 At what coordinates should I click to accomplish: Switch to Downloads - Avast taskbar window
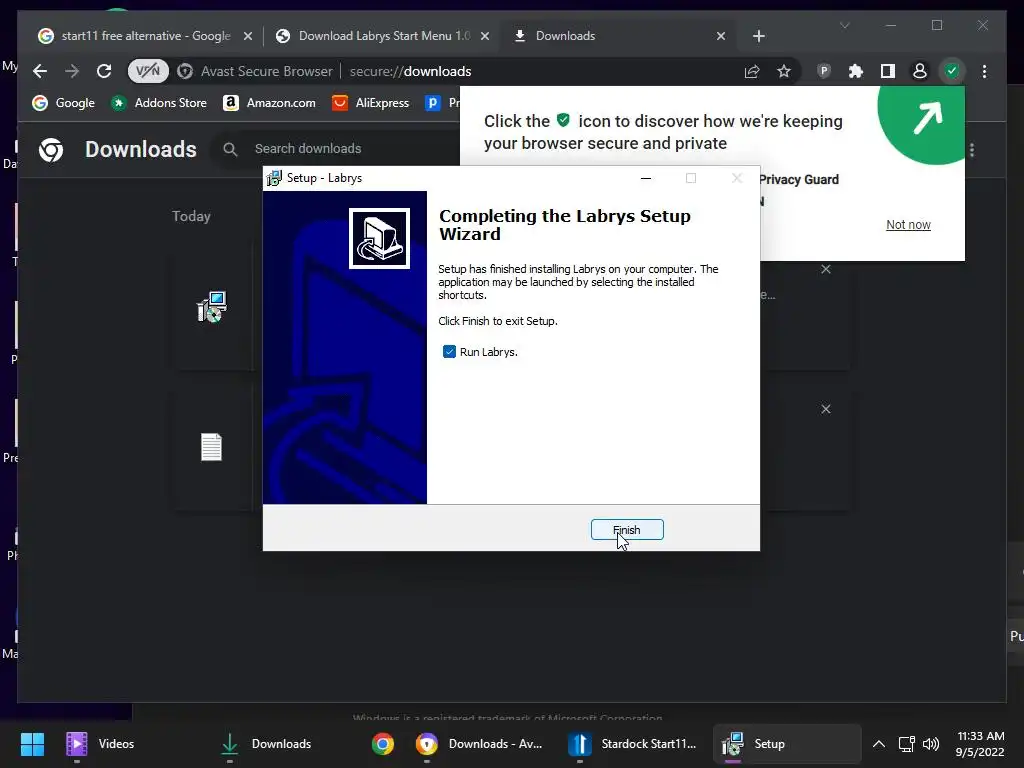pos(479,744)
